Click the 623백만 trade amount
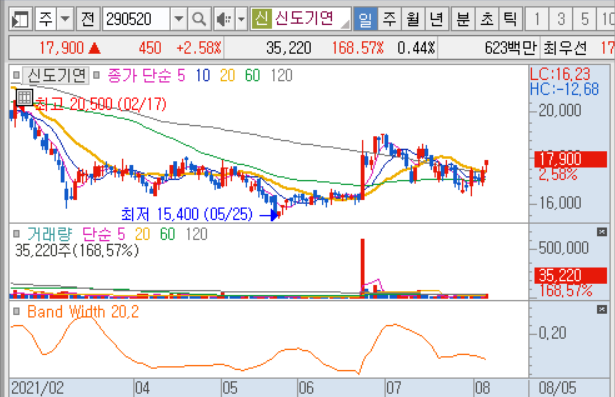Screen dimensions: 615x397 coord(510,48)
